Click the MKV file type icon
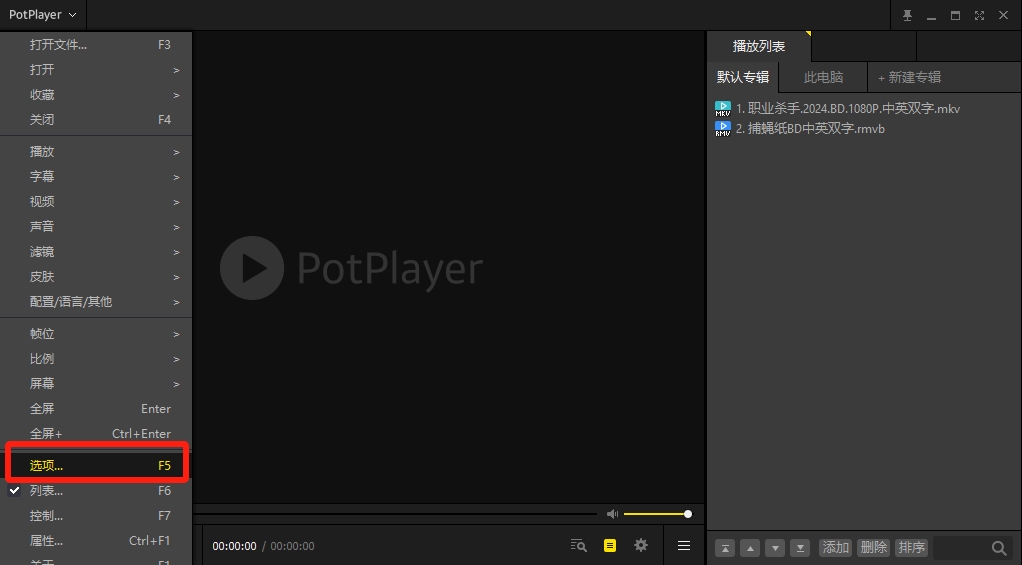The width and height of the screenshot is (1022, 565). click(x=723, y=109)
